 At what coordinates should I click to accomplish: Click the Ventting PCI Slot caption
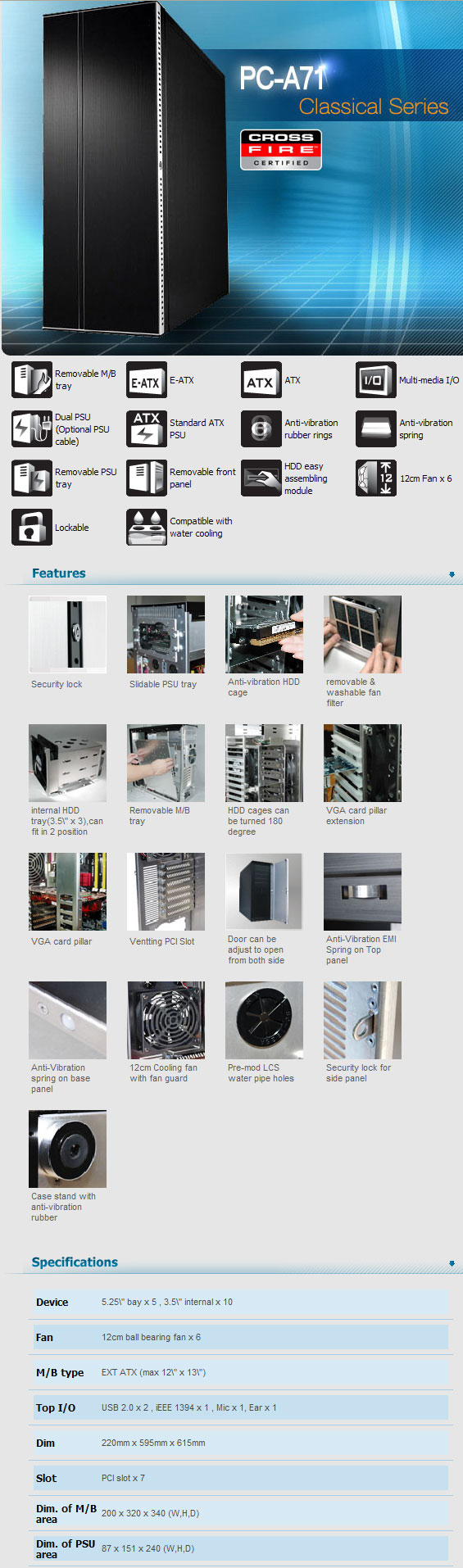[x=162, y=941]
